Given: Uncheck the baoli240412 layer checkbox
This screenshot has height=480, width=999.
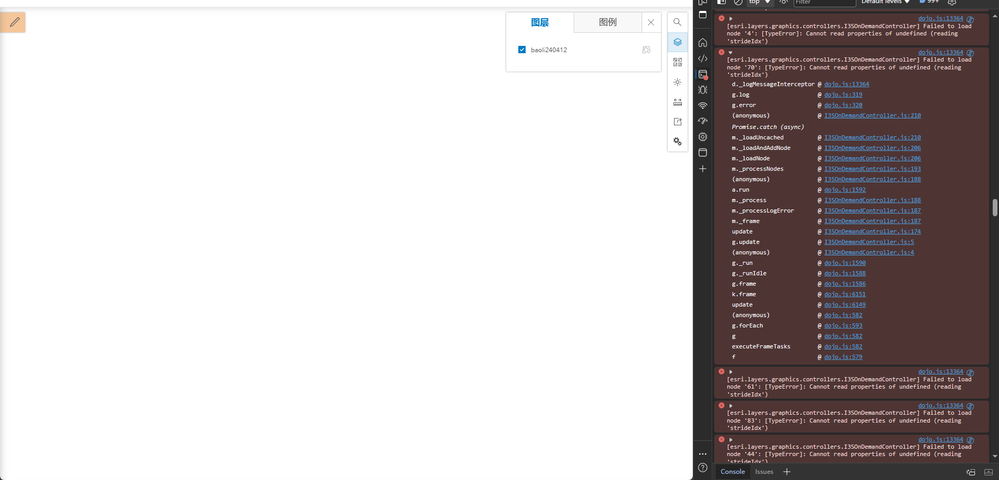Looking at the screenshot, I should [x=522, y=50].
